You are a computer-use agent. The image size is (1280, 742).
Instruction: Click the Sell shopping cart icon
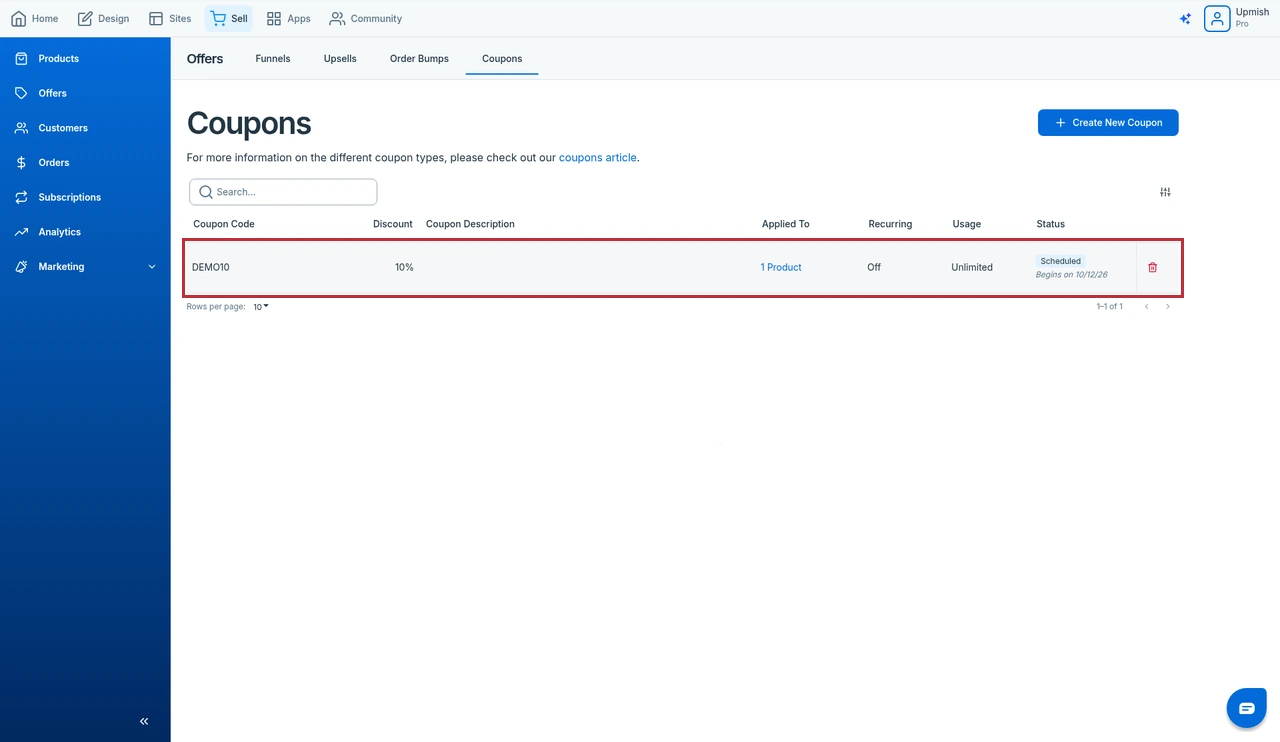tap(218, 18)
